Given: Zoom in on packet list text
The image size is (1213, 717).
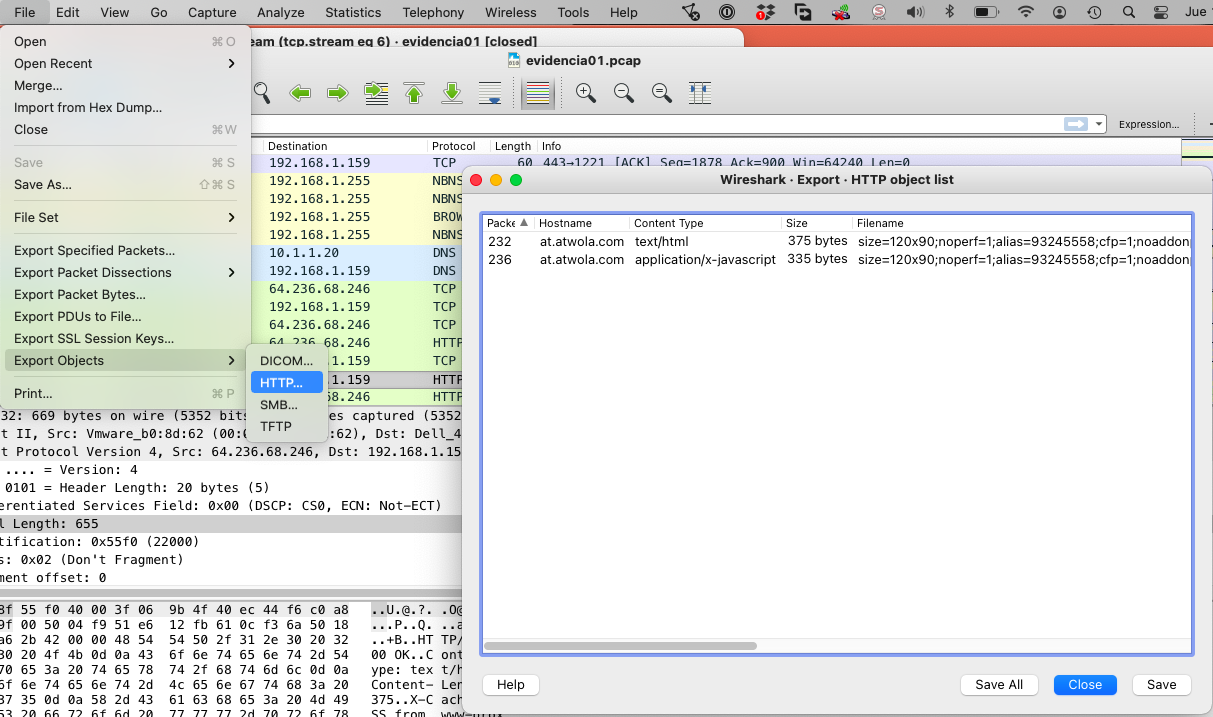Looking at the screenshot, I should pos(586,93).
